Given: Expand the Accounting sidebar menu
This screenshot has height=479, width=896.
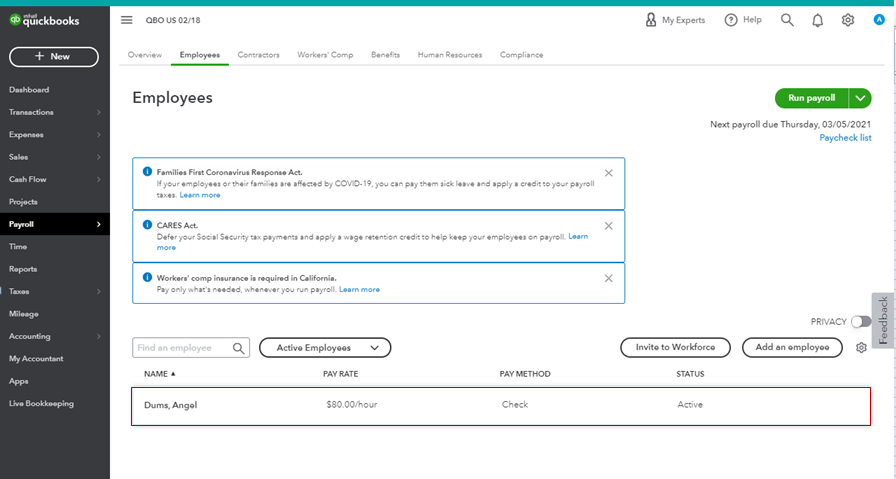Looking at the screenshot, I should coord(99,336).
